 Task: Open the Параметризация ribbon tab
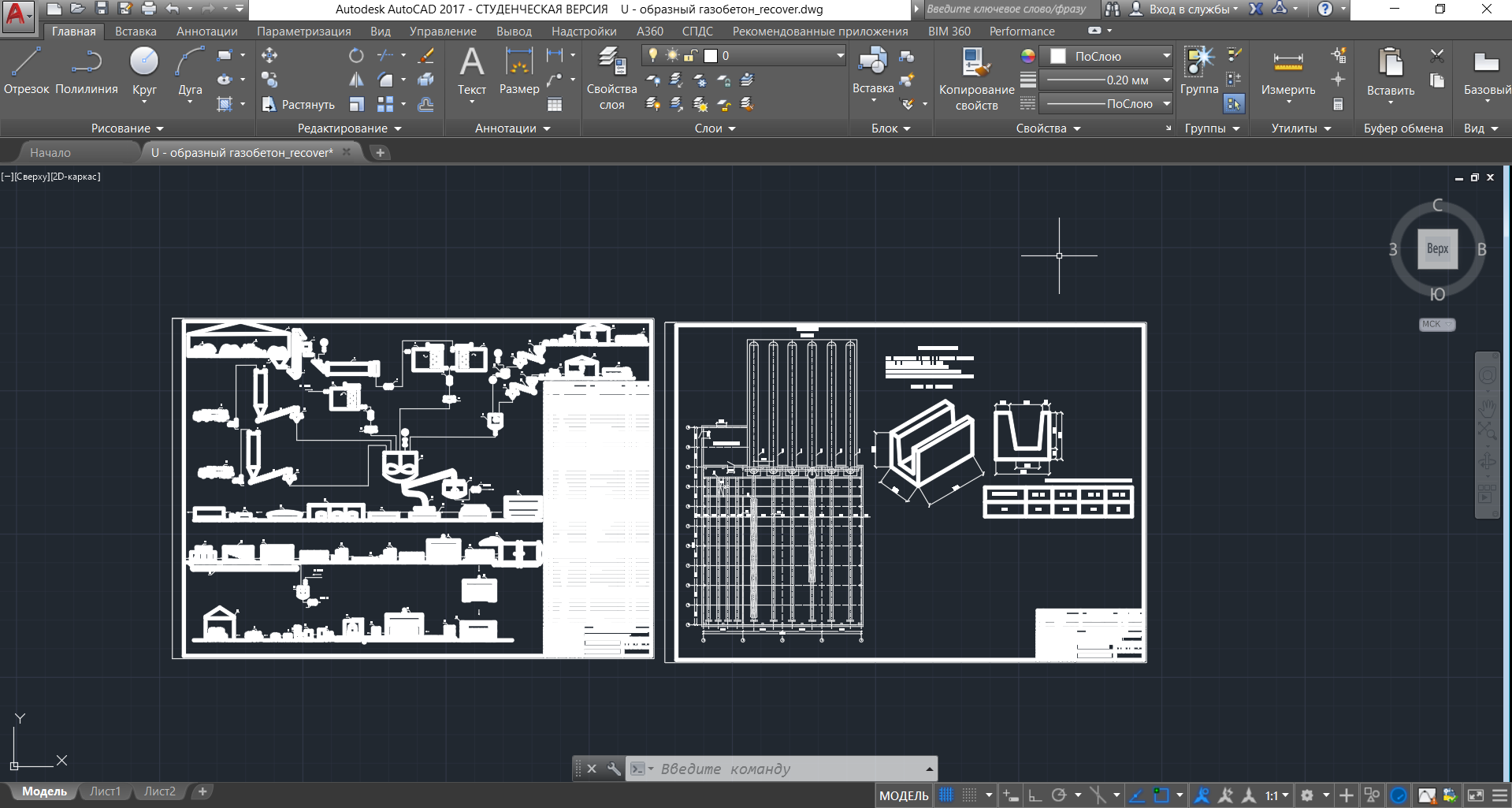point(304,32)
